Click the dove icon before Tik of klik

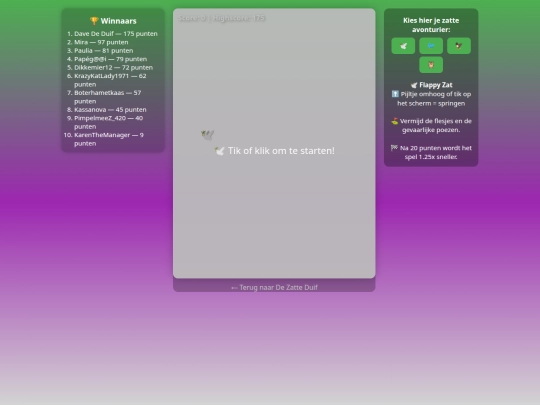pyautogui.click(x=219, y=151)
